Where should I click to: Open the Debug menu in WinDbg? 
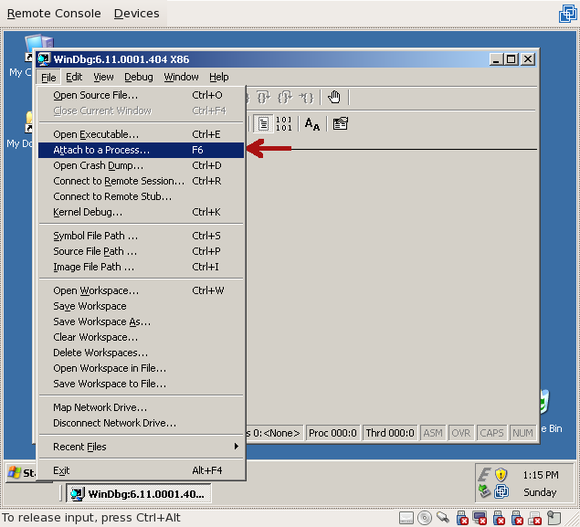click(139, 77)
